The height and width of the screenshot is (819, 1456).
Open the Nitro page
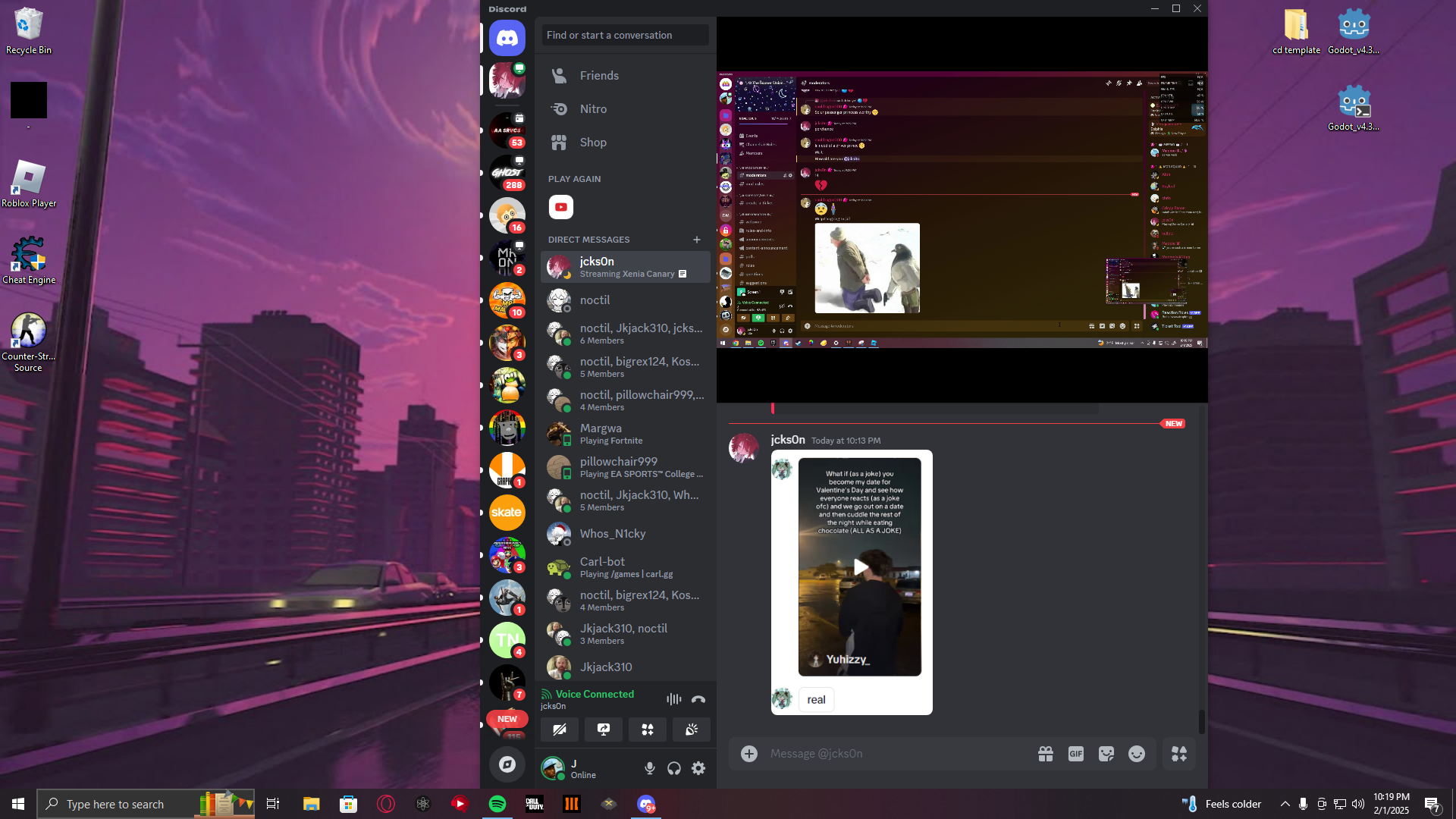(593, 109)
